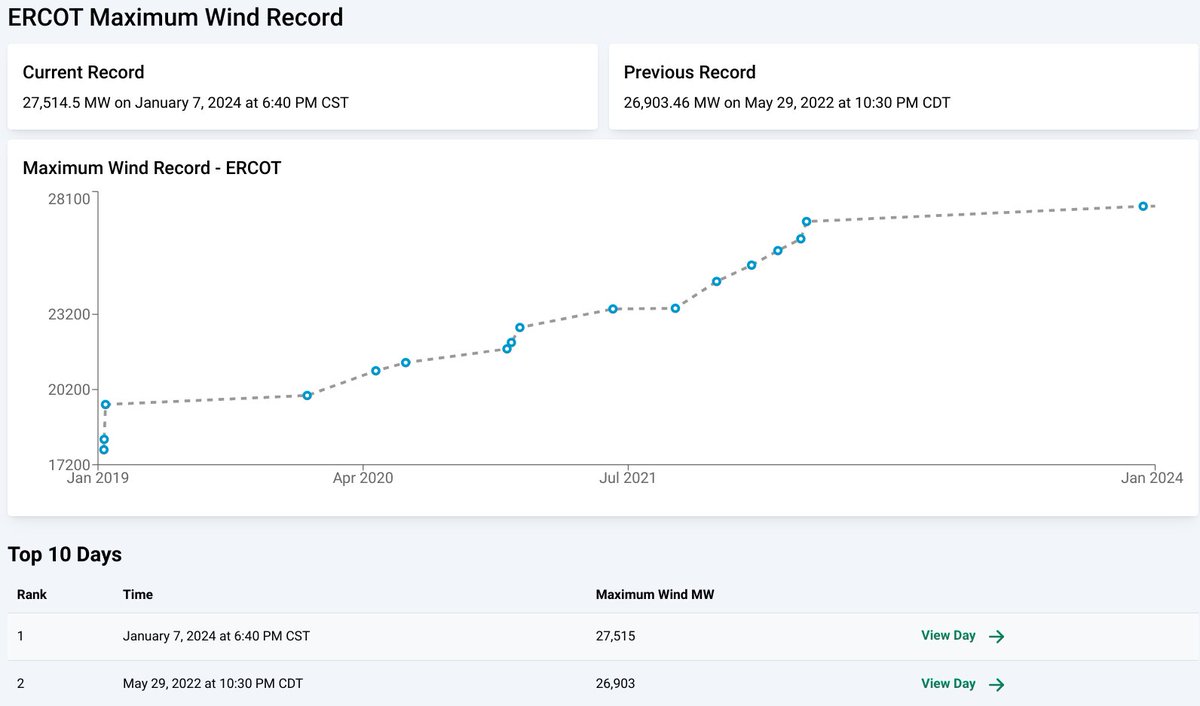This screenshot has height=706, width=1200.
Task: Click the lowest data point at Jan 2019
Action: (103, 450)
